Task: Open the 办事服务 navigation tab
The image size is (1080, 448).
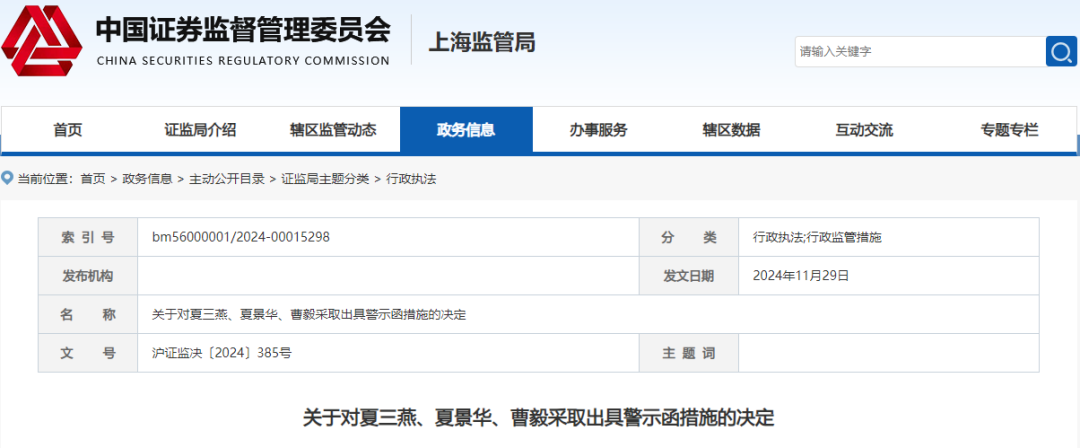Action: click(x=599, y=130)
